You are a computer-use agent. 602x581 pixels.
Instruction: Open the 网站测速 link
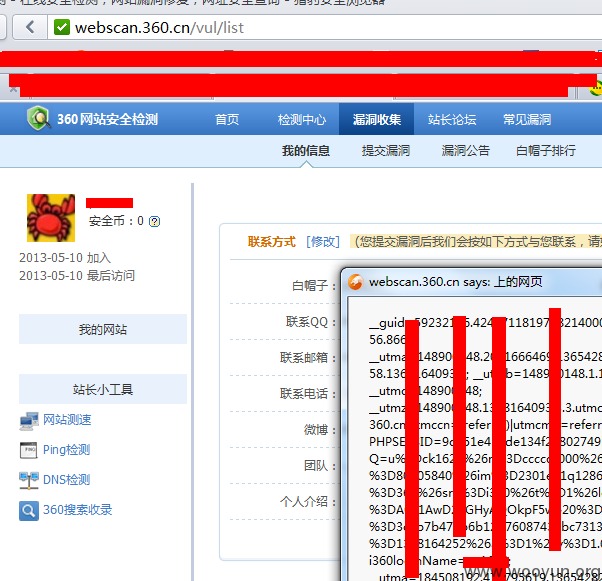tap(67, 420)
